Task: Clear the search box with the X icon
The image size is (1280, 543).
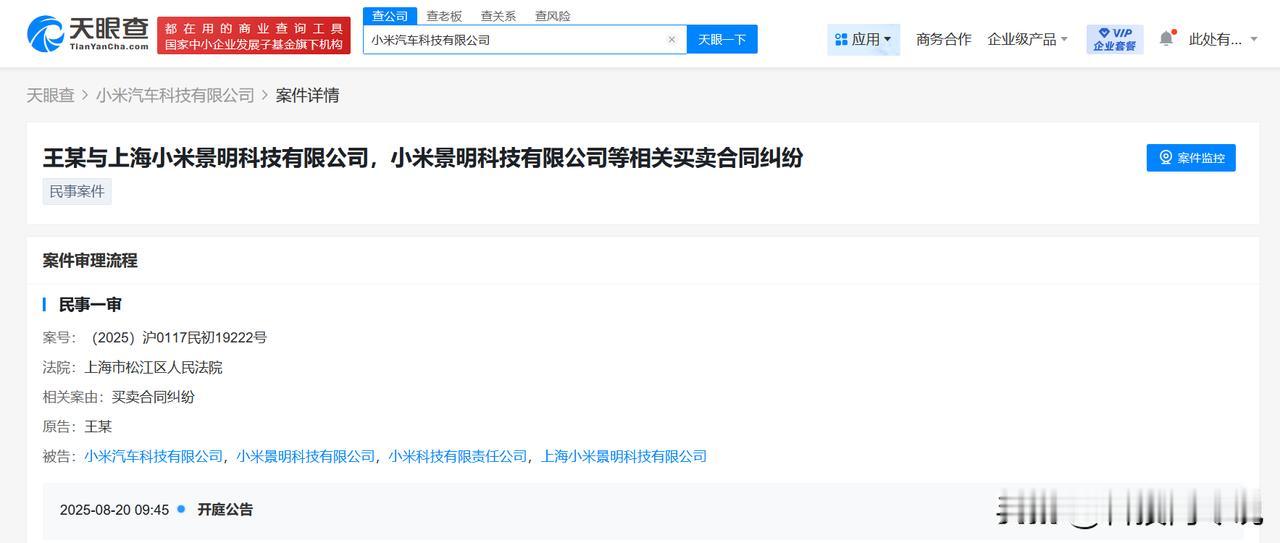Action: click(671, 40)
